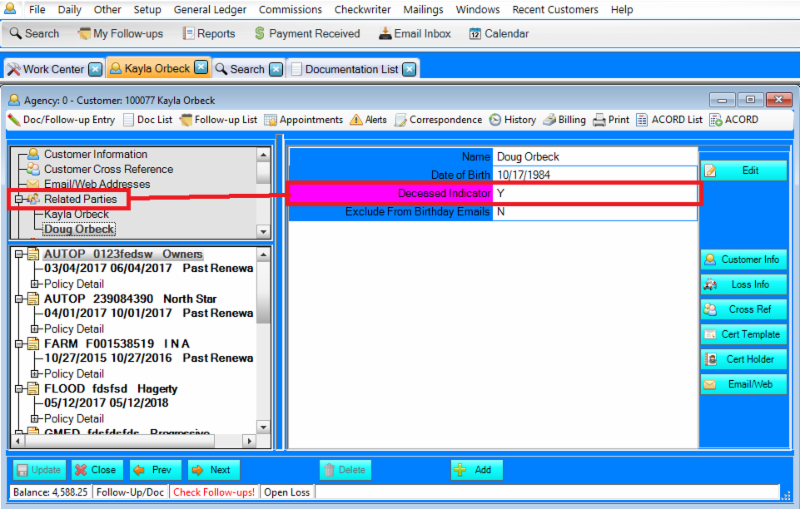Screen dimensions: 800x509
Task: Close the Work Center tab
Action: tap(95, 69)
